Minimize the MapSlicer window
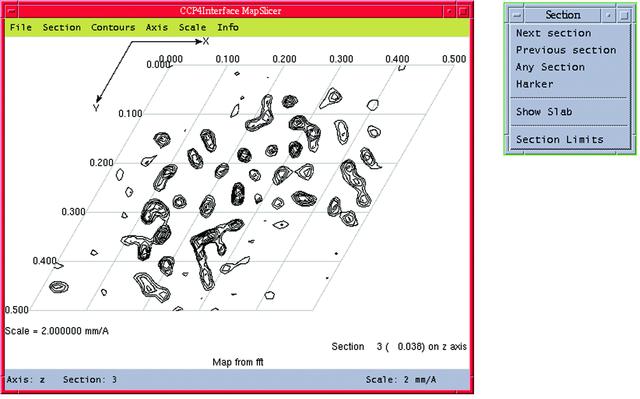Image resolution: width=640 pixels, height=399 pixels. point(449,11)
